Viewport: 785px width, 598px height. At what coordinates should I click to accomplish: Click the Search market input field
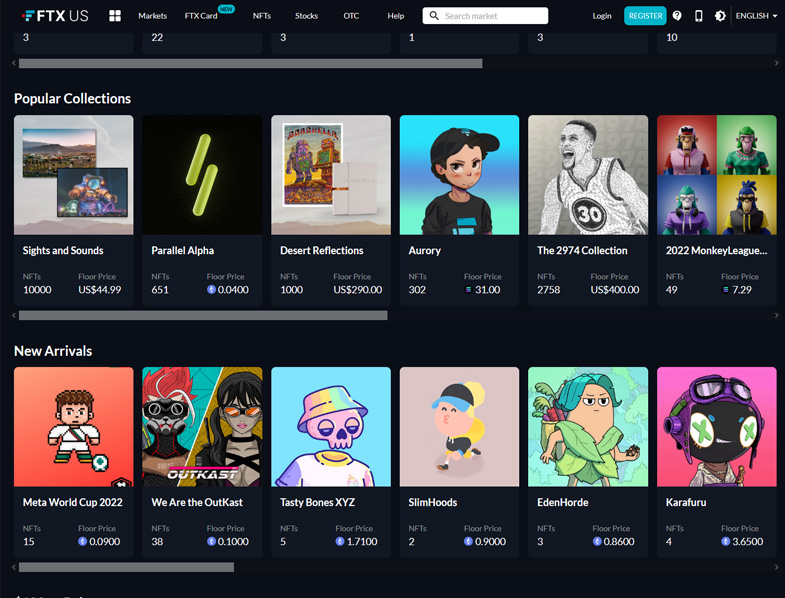pos(494,16)
